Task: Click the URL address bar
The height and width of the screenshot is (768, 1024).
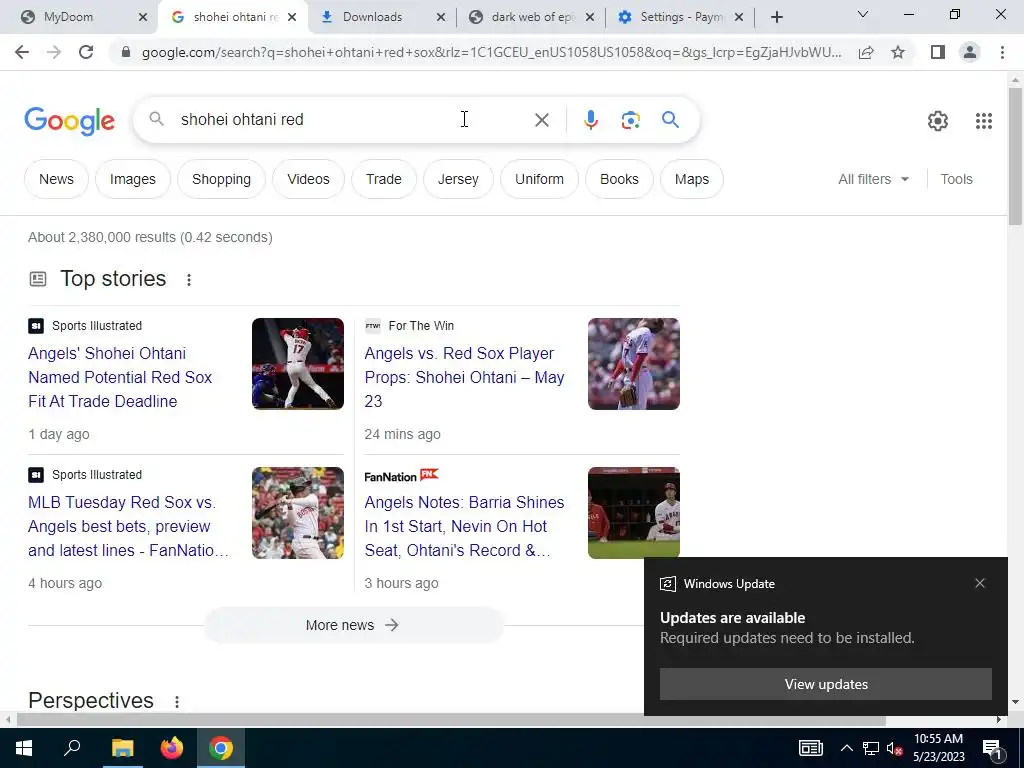Action: [491, 52]
